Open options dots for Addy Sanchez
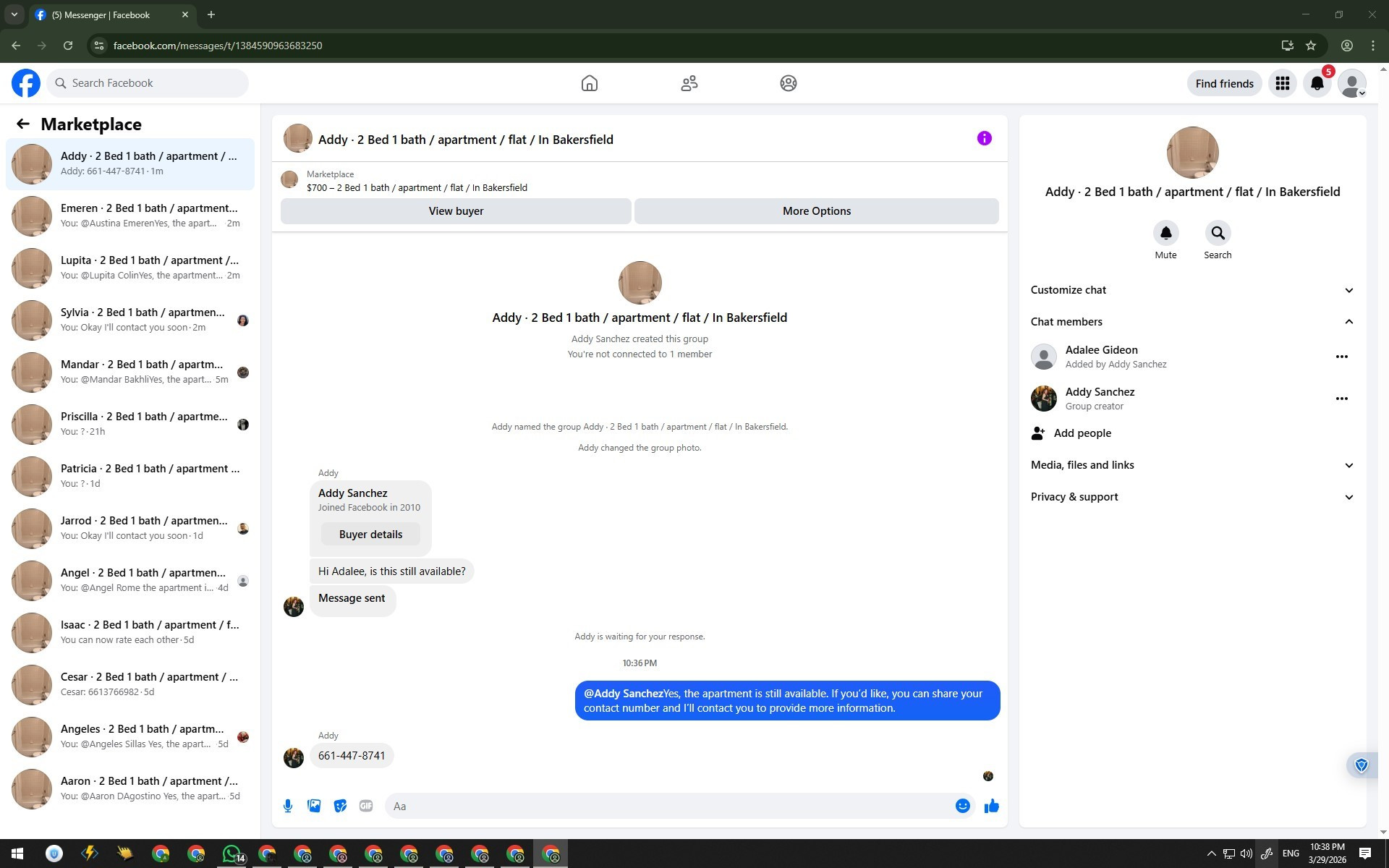Image resolution: width=1389 pixels, height=868 pixels. [x=1342, y=399]
